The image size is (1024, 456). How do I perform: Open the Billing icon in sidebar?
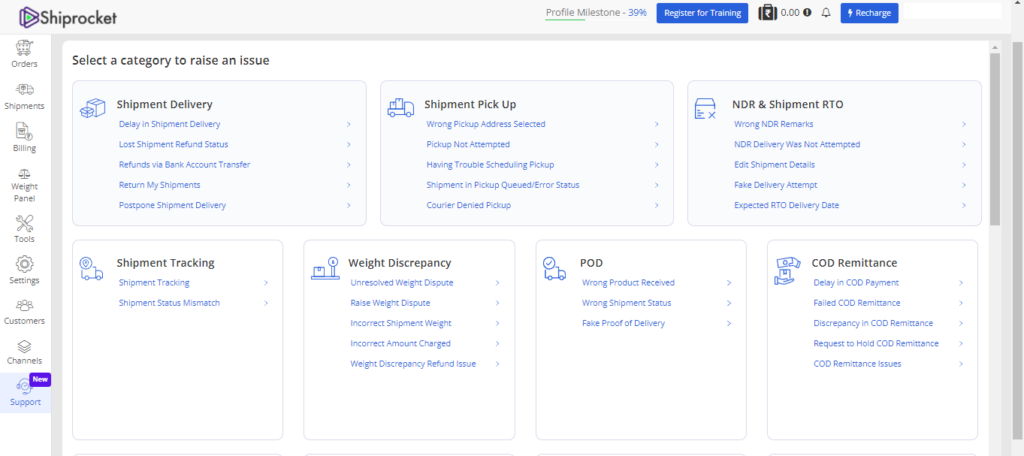pyautogui.click(x=25, y=131)
